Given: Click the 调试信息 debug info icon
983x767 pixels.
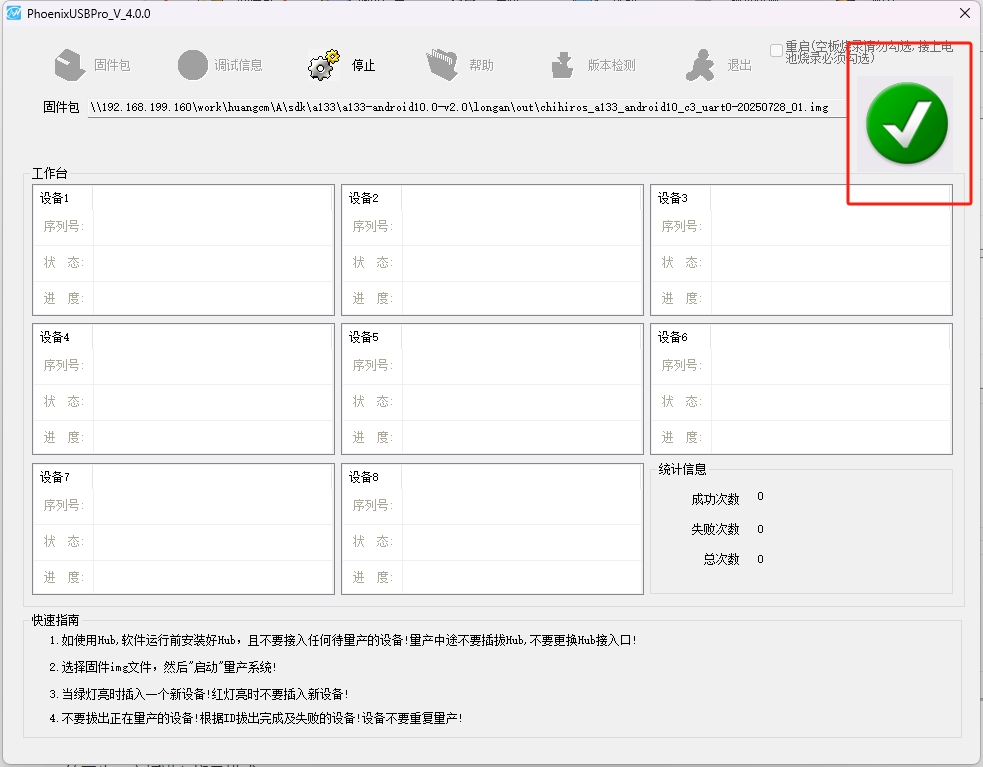Looking at the screenshot, I should [193, 65].
